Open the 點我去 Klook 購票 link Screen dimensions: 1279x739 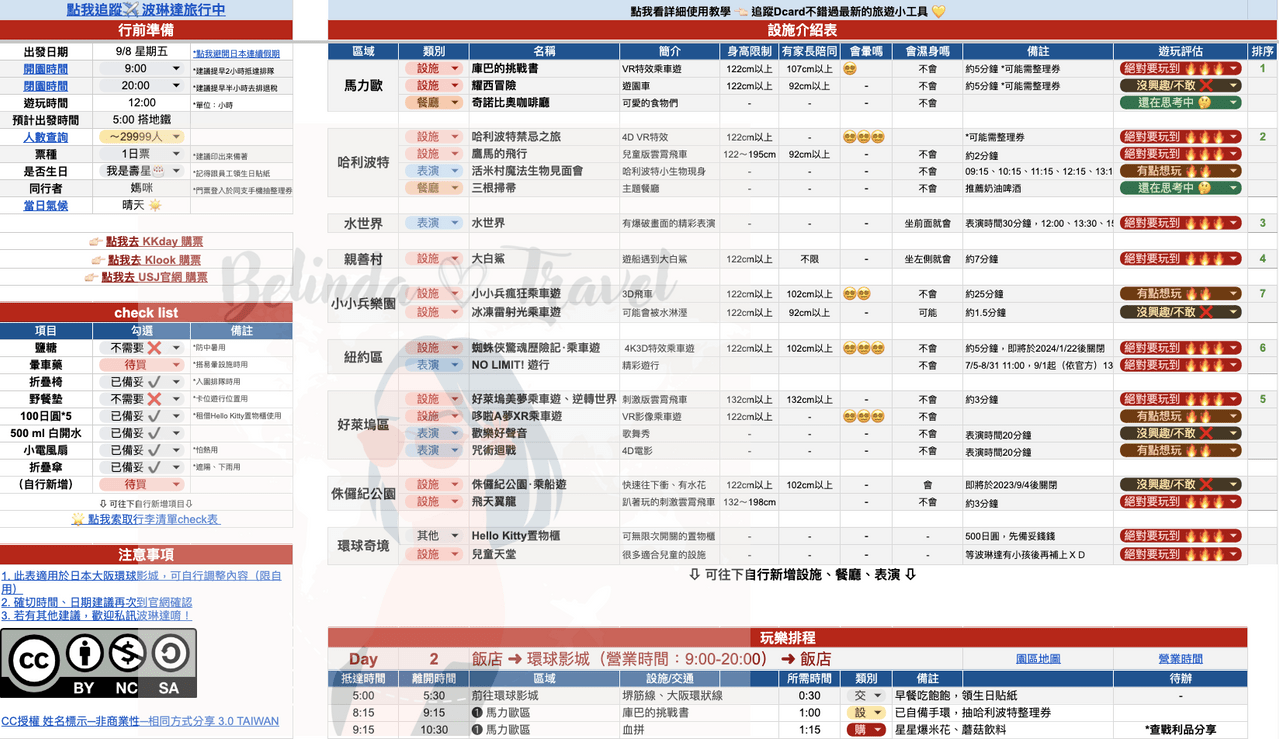click(x=154, y=260)
